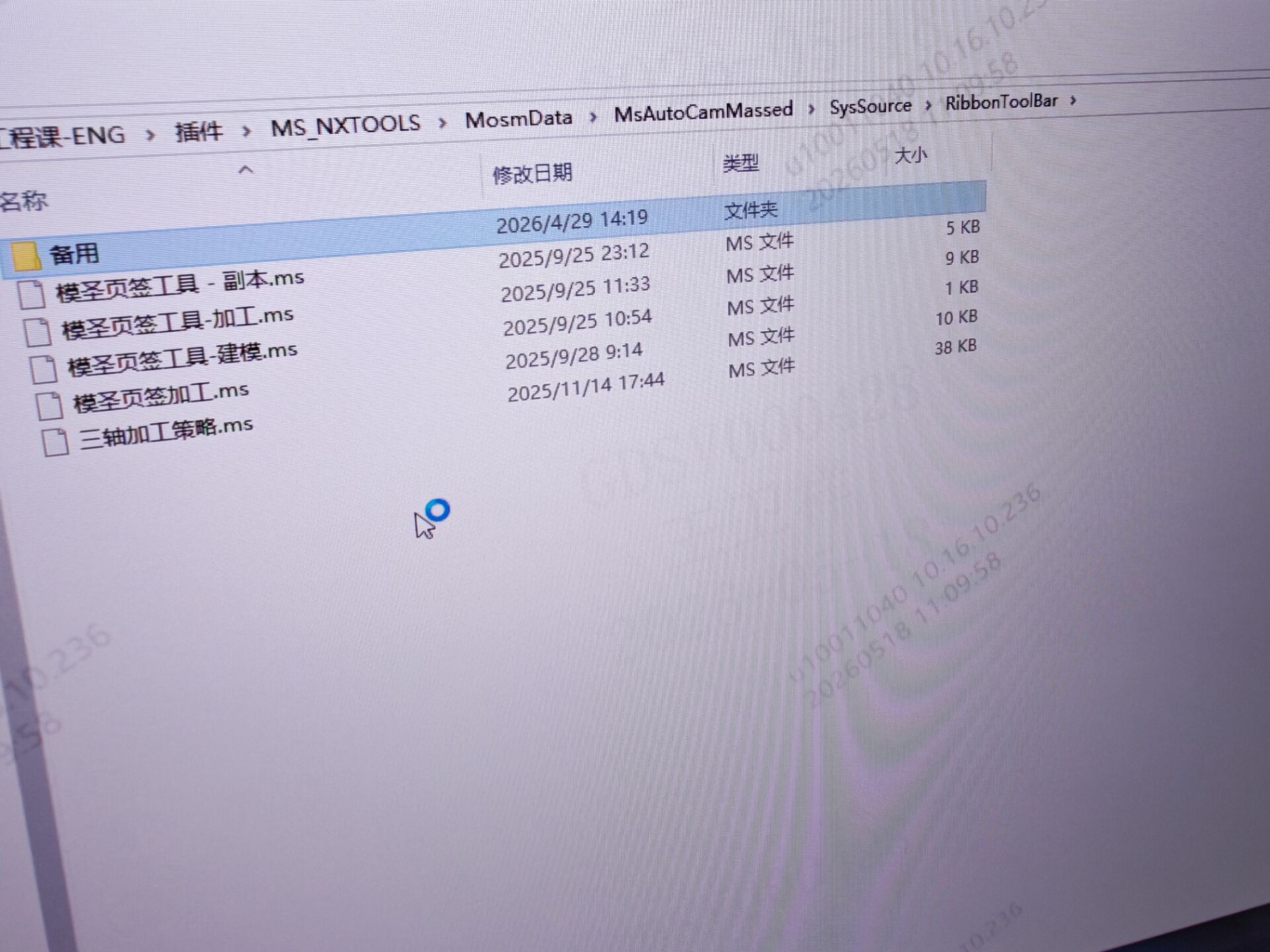Select the file 三轴加工策略.ms
This screenshot has width=1270, height=952.
[x=166, y=432]
